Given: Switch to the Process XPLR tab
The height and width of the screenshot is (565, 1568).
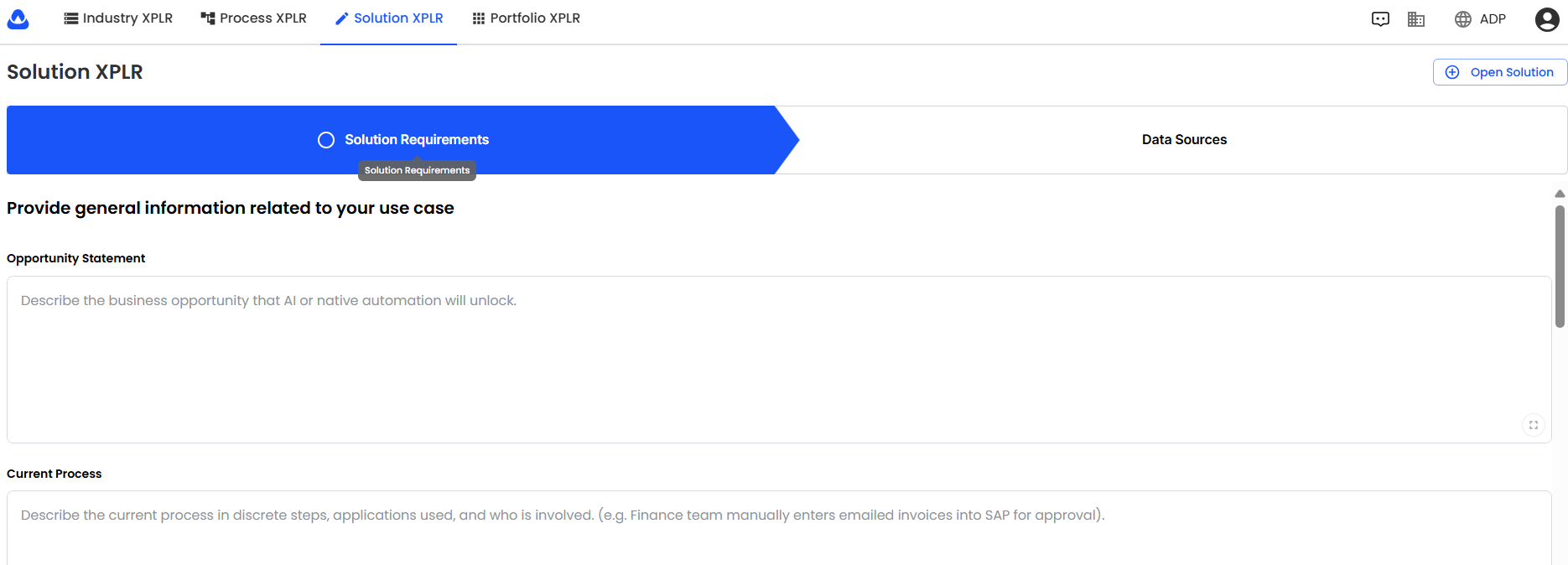Looking at the screenshot, I should 253,18.
